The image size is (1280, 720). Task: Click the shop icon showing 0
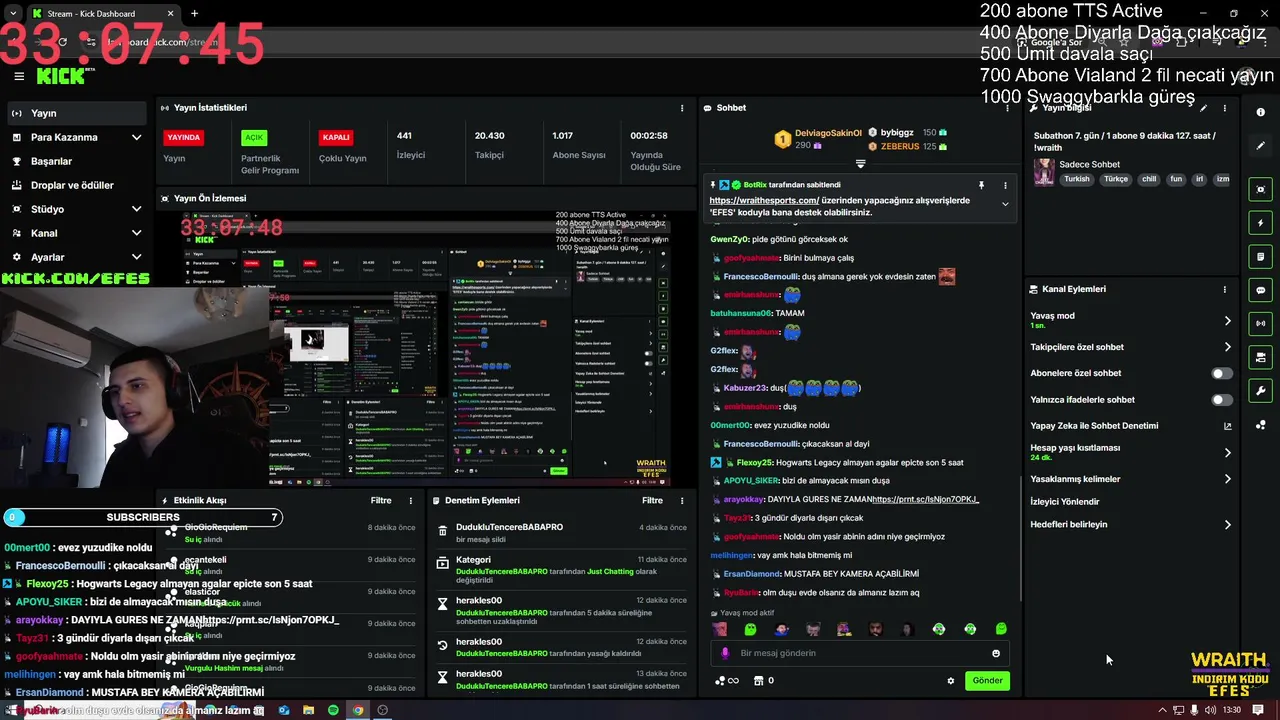pos(764,681)
